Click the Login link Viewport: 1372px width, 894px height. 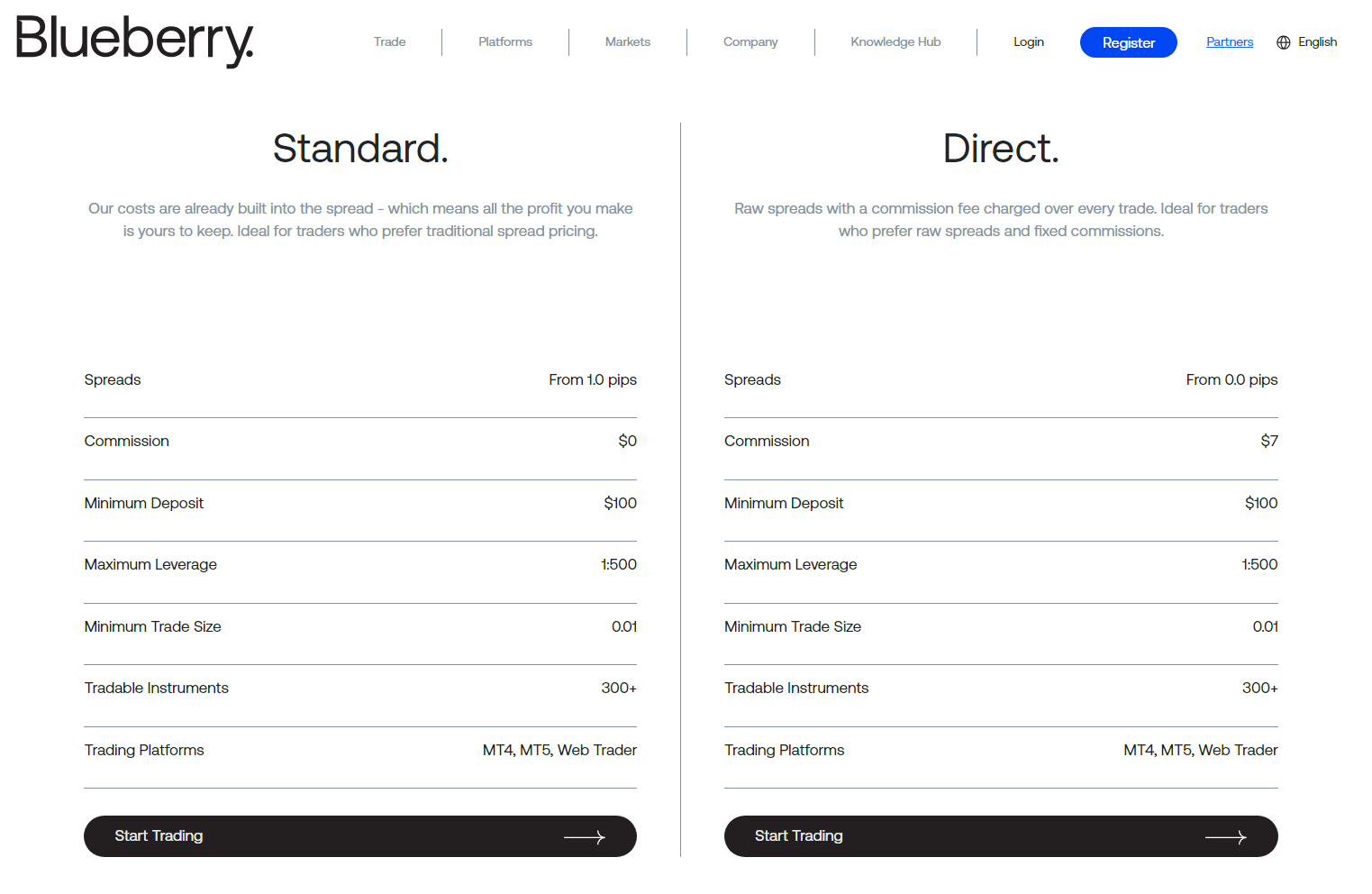point(1029,42)
